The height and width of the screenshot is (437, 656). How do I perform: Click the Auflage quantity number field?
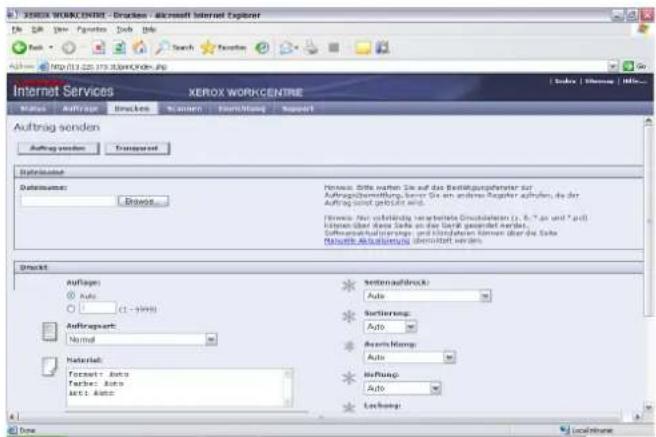tap(97, 309)
